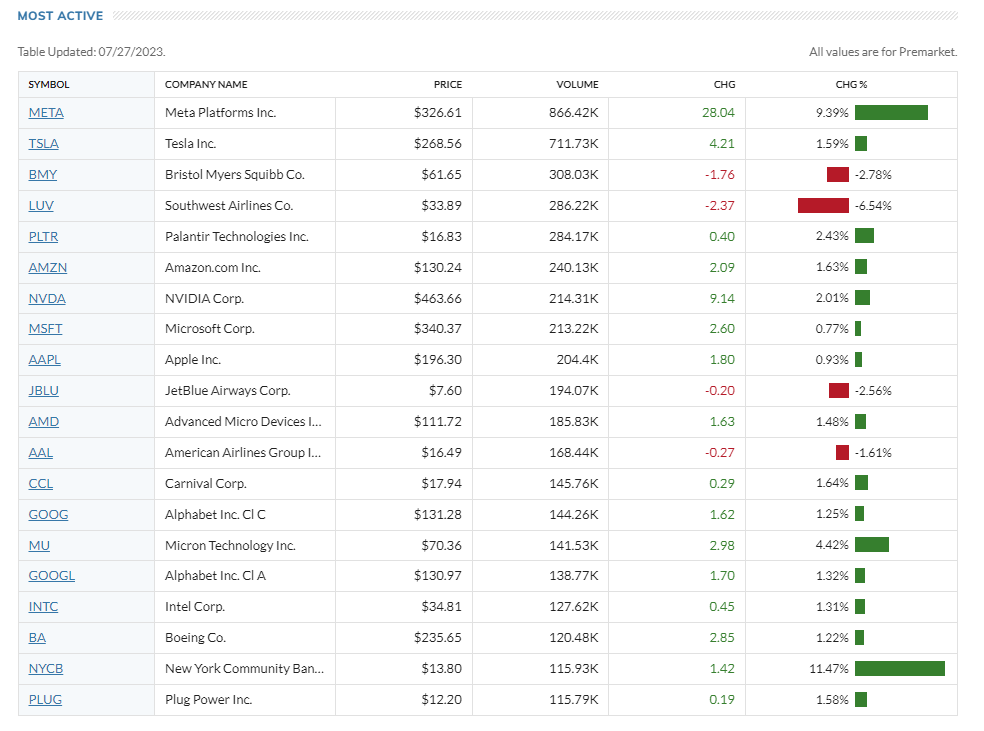Open the META symbol link

coord(46,113)
